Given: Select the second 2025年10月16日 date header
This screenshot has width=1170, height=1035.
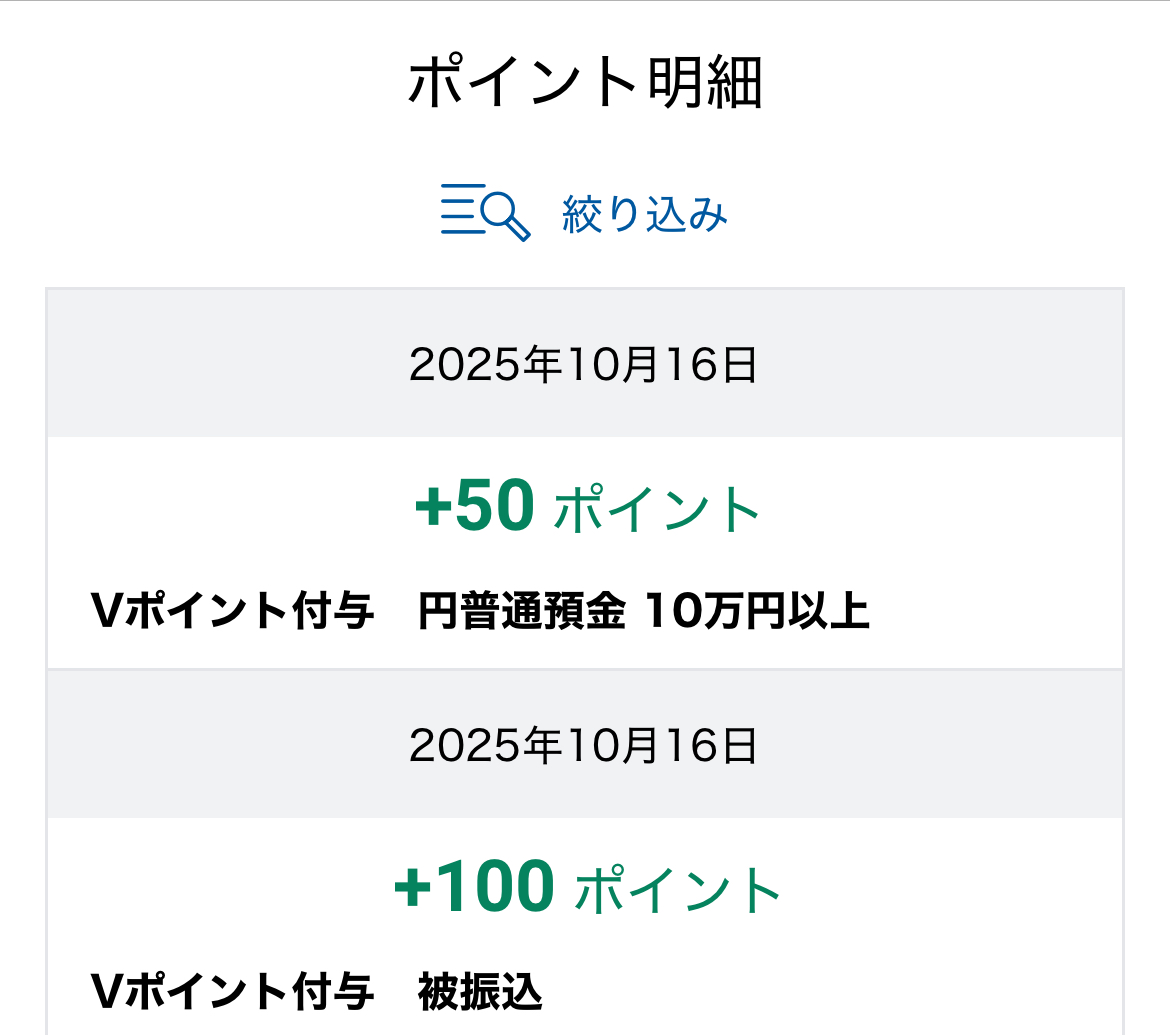Looking at the screenshot, I should (x=584, y=746).
